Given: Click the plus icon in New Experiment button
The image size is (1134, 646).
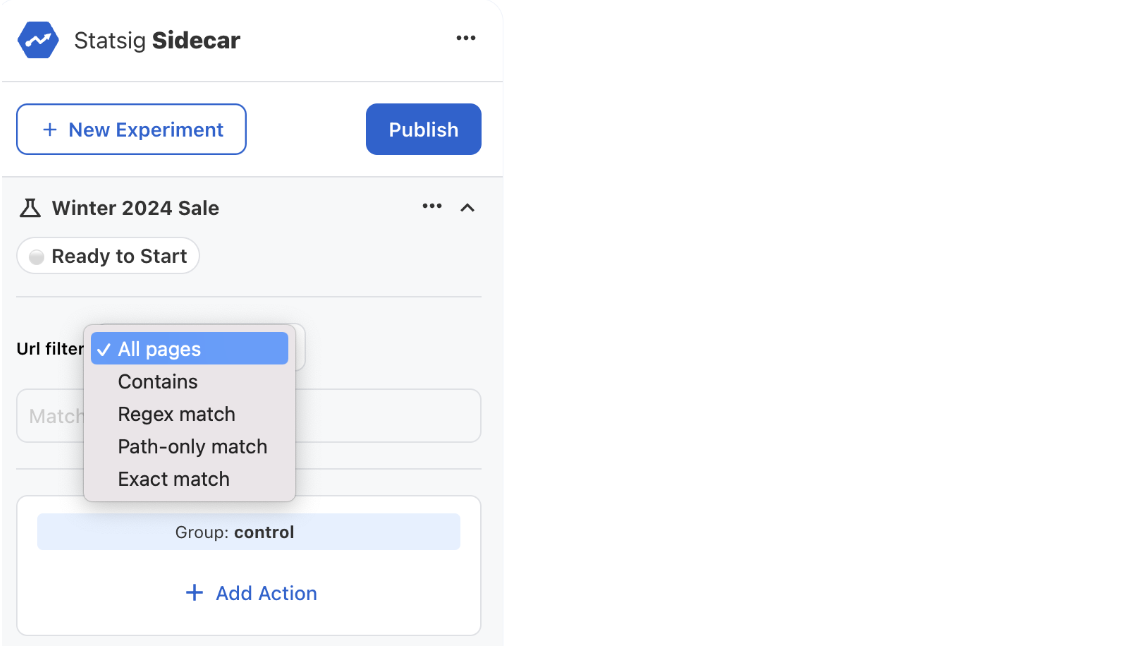Looking at the screenshot, I should pos(50,129).
